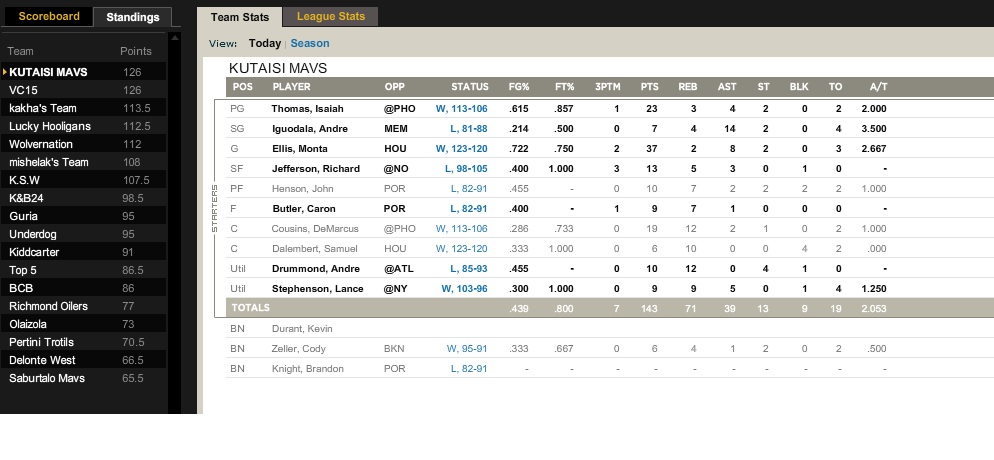
Task: Click the PTS column header
Action: (x=649, y=87)
